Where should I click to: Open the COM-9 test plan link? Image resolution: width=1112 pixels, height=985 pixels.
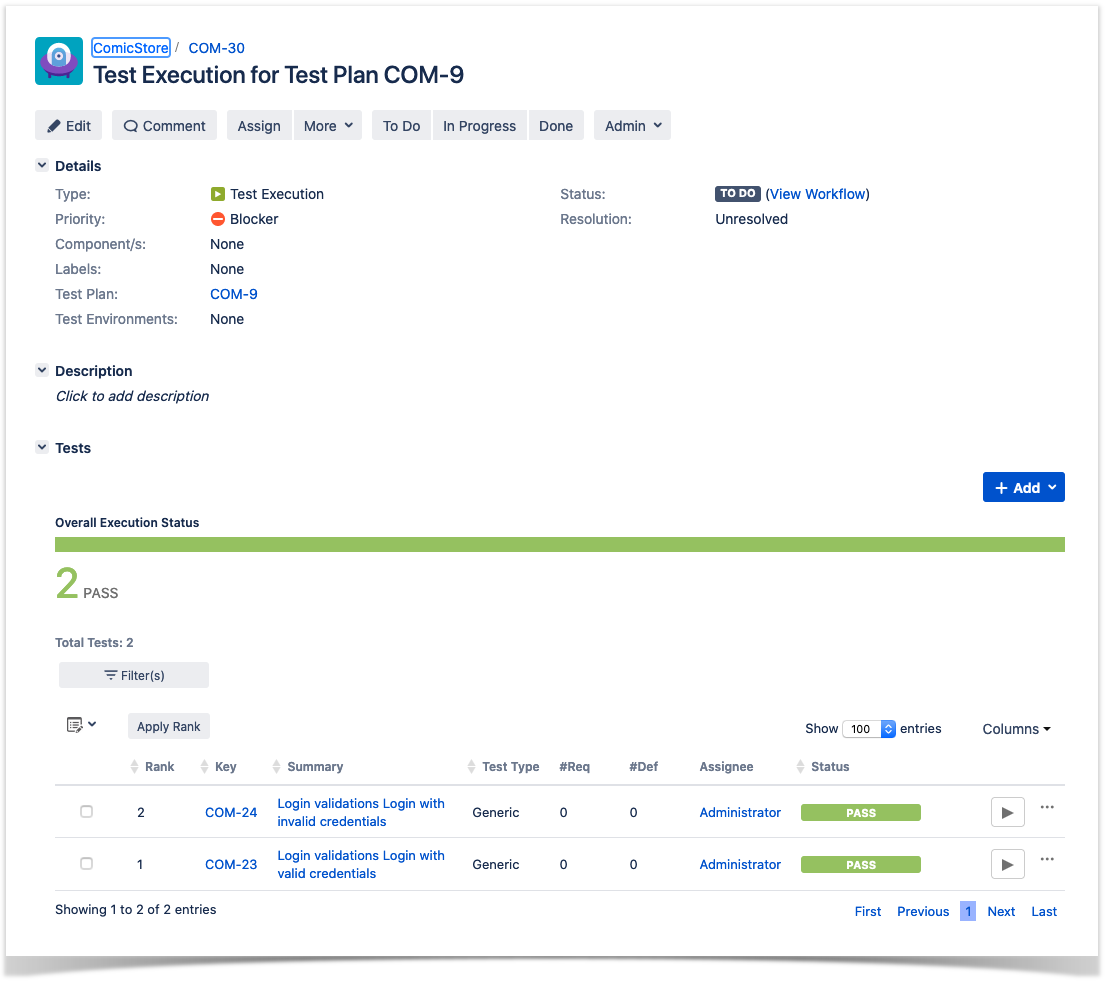pos(233,294)
